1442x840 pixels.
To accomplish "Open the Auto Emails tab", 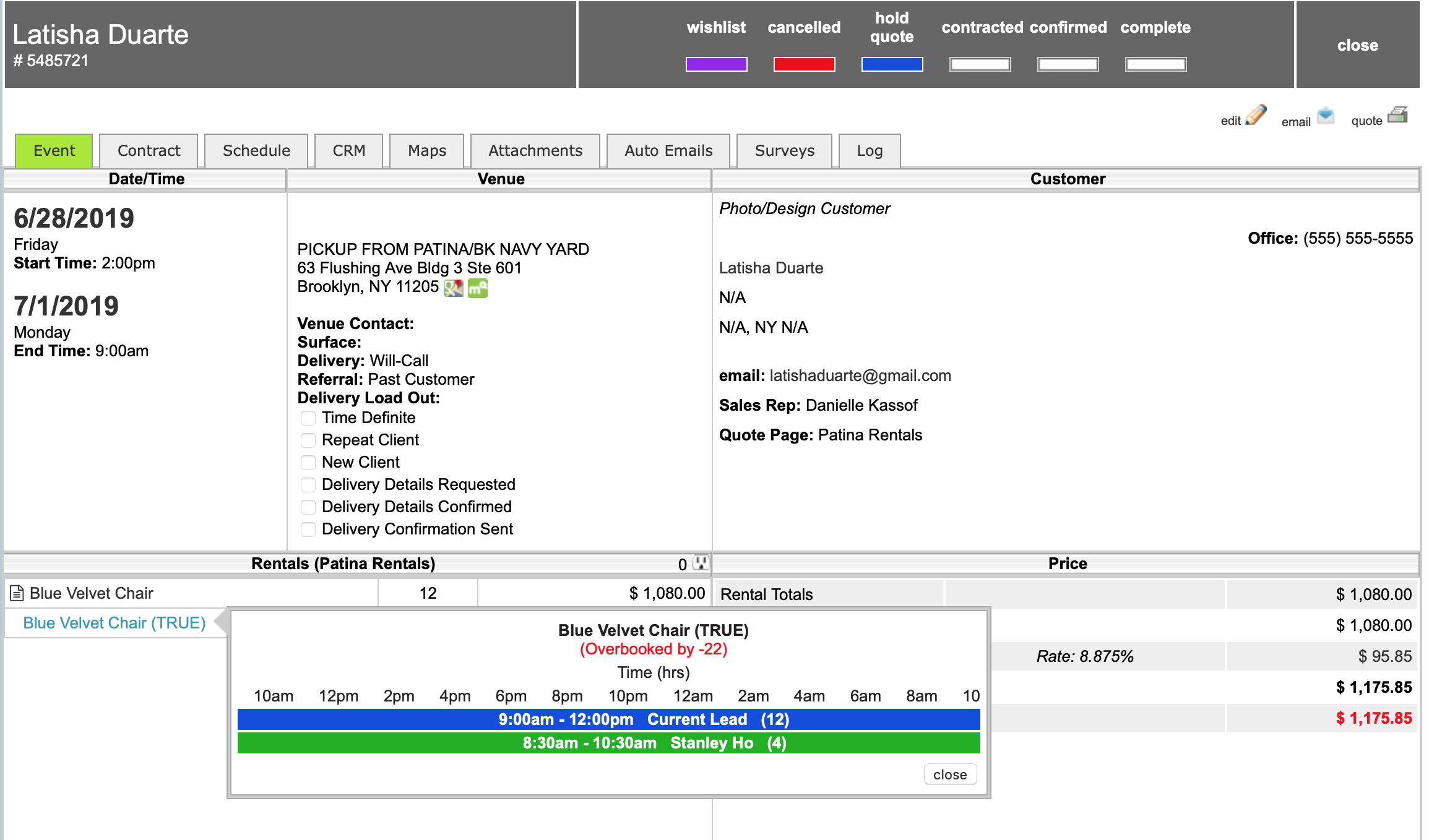I will [x=668, y=151].
